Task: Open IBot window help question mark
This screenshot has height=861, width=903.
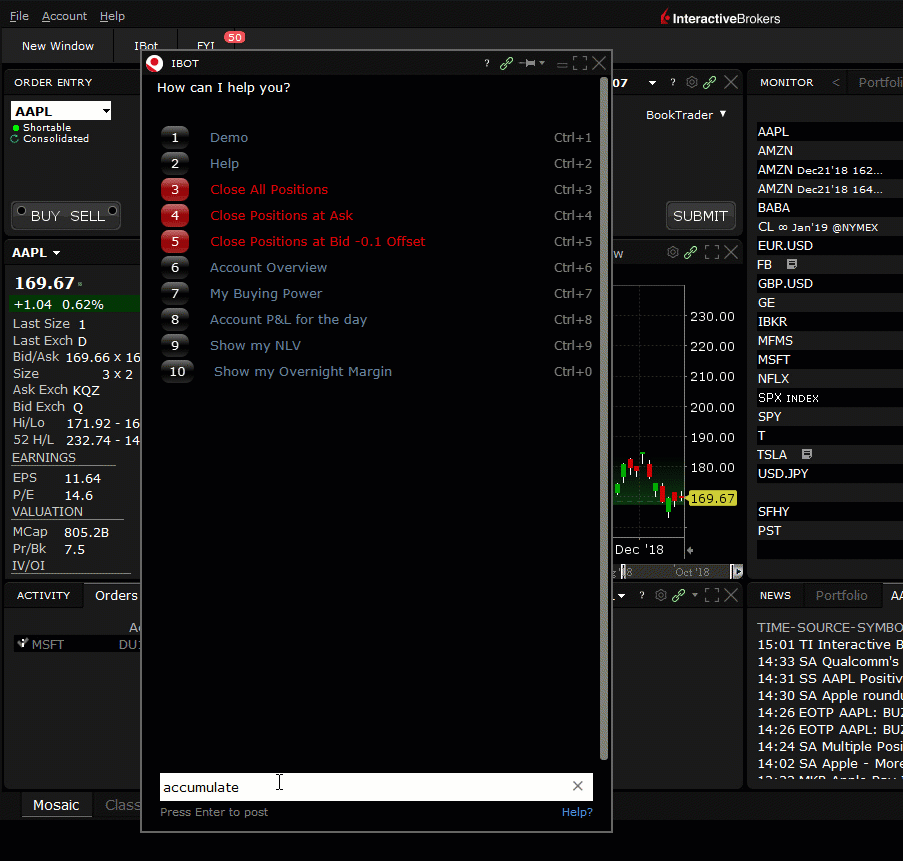Action: pyautogui.click(x=487, y=64)
